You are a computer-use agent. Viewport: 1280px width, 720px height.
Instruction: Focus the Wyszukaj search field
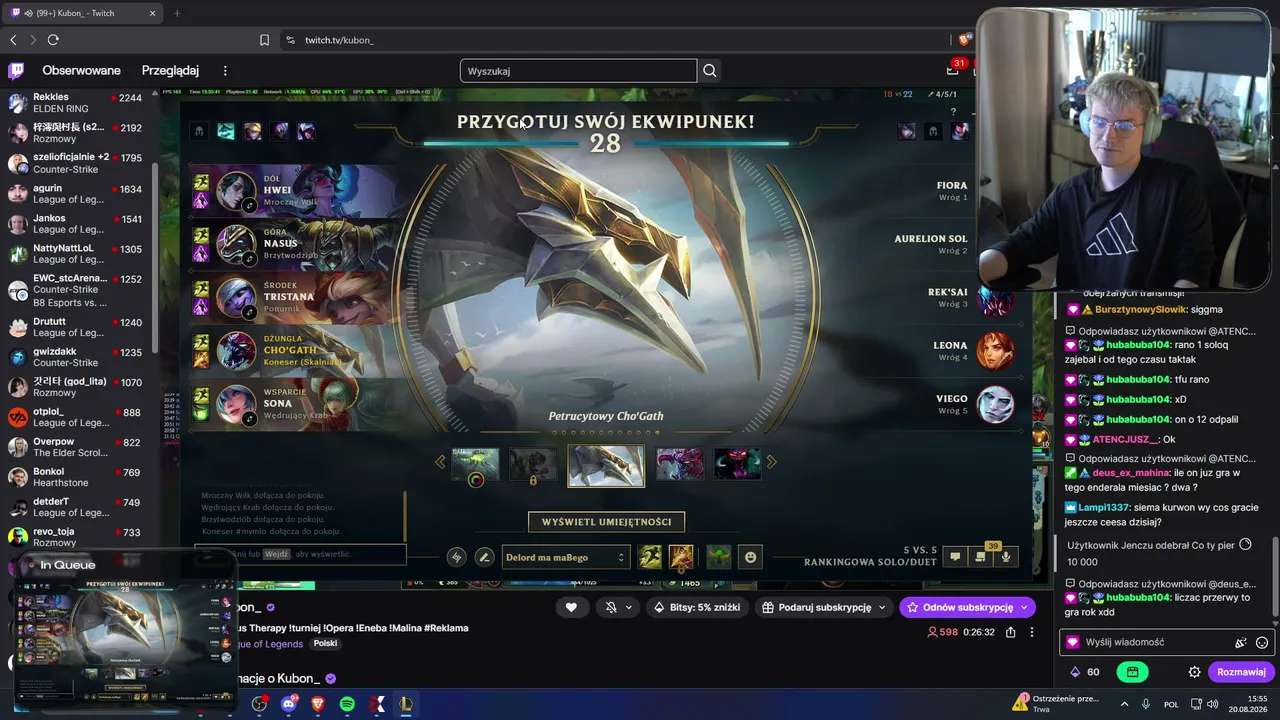[578, 71]
